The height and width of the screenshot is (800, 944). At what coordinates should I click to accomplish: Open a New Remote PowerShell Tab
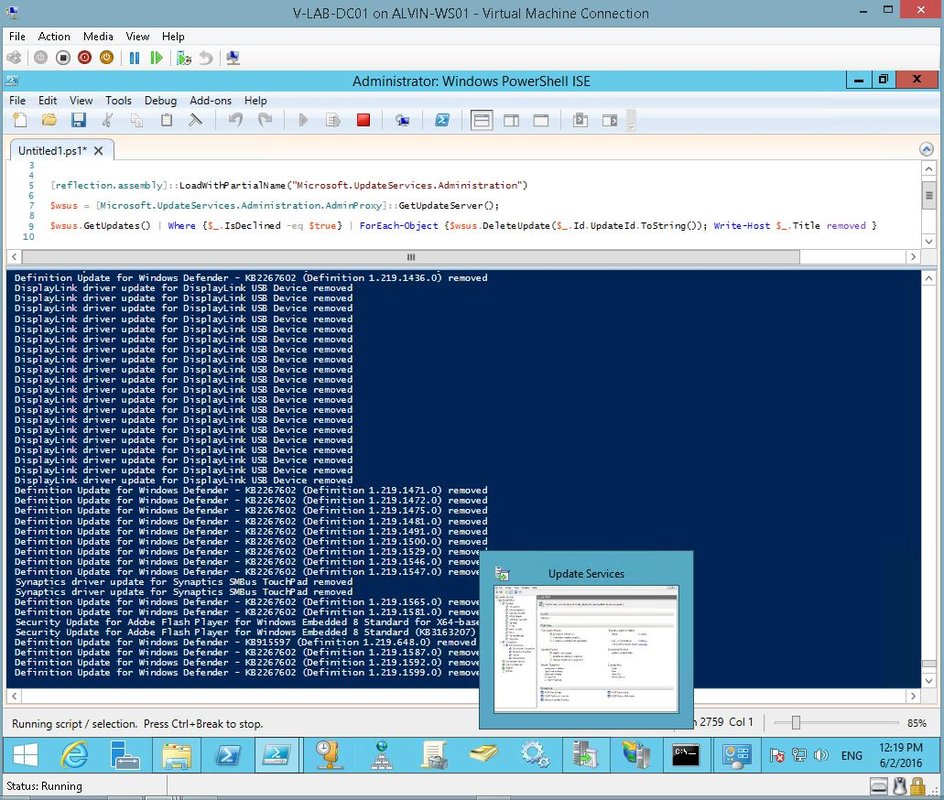coord(402,121)
